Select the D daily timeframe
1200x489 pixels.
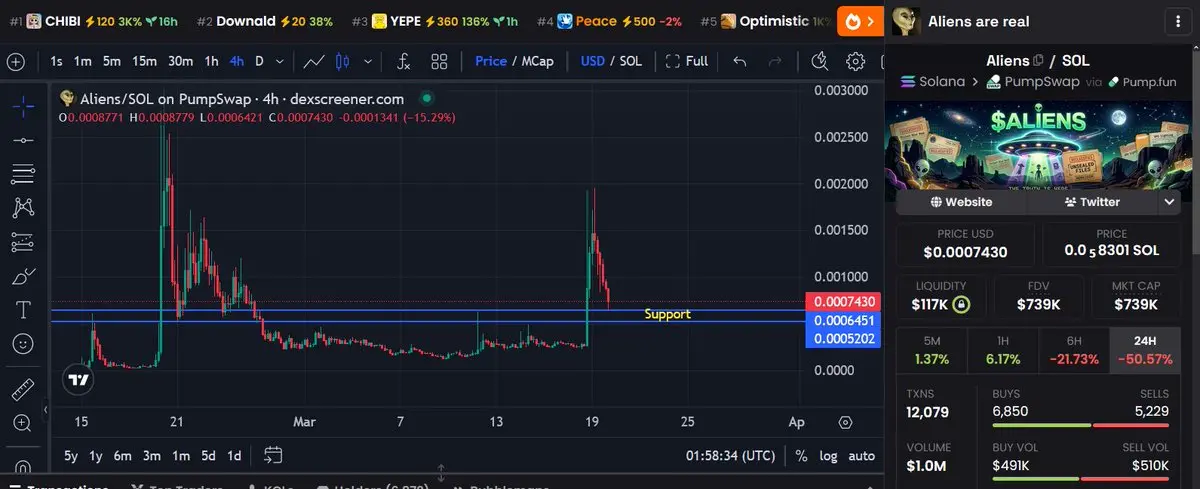point(260,61)
